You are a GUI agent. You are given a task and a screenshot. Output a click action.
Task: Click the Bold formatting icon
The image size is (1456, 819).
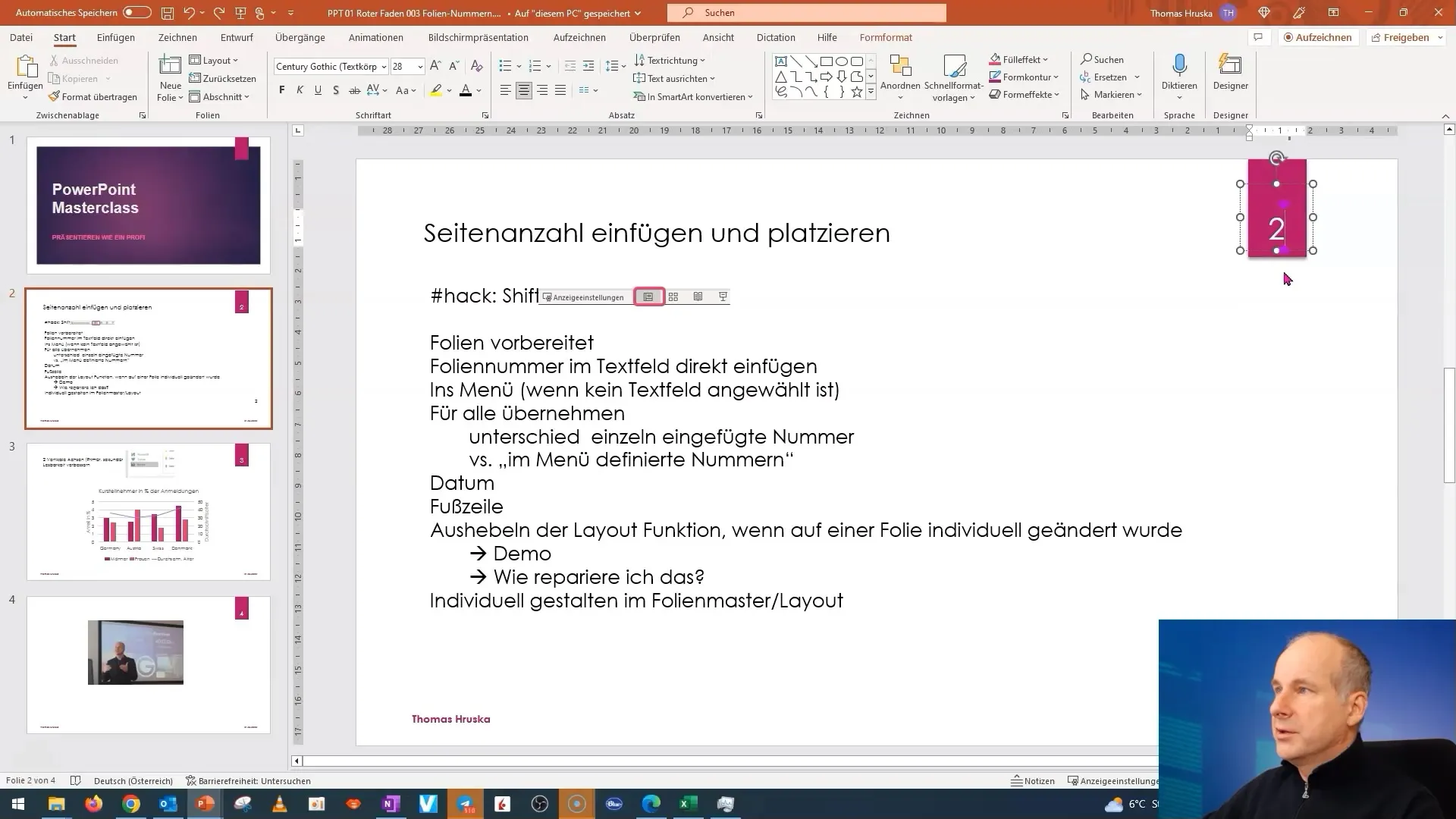[282, 90]
